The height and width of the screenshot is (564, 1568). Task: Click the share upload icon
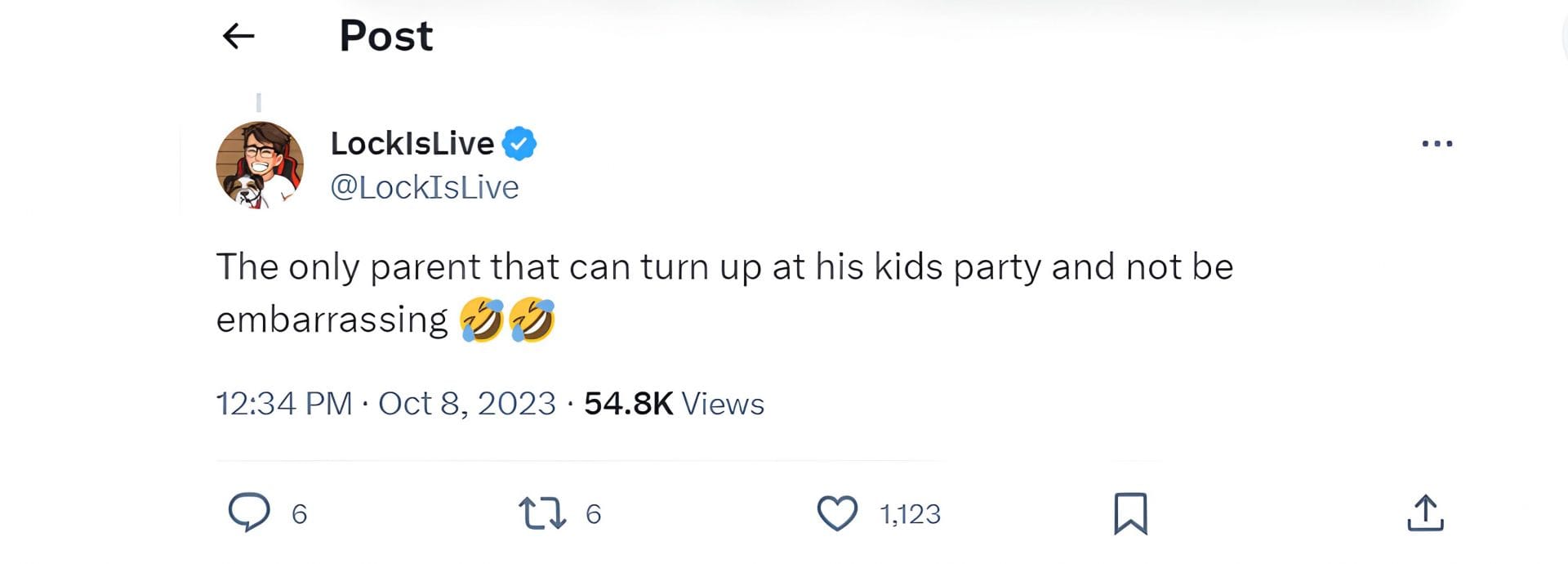pos(1425,513)
